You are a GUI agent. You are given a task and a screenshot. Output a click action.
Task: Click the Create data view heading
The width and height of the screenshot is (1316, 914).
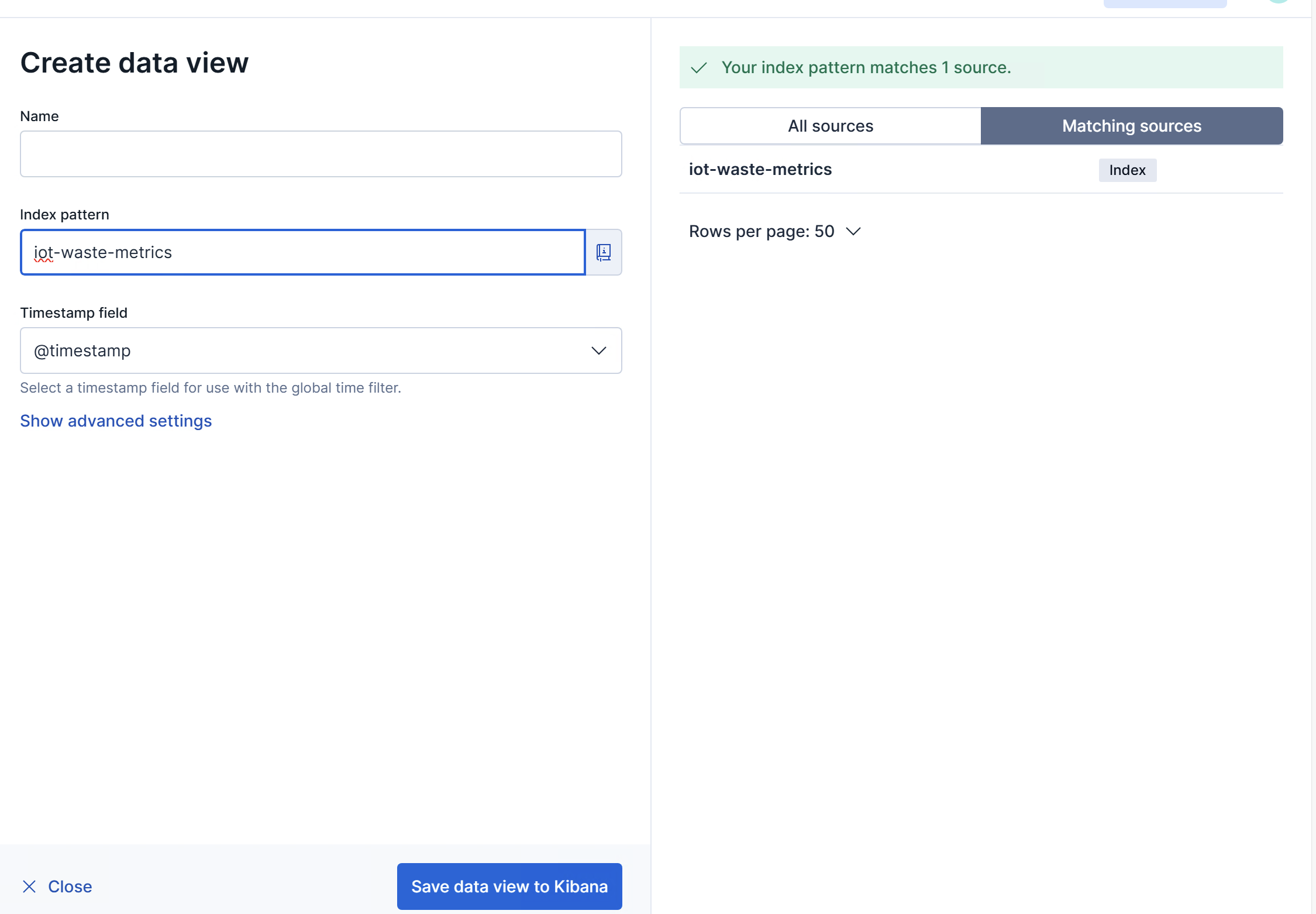tap(134, 63)
